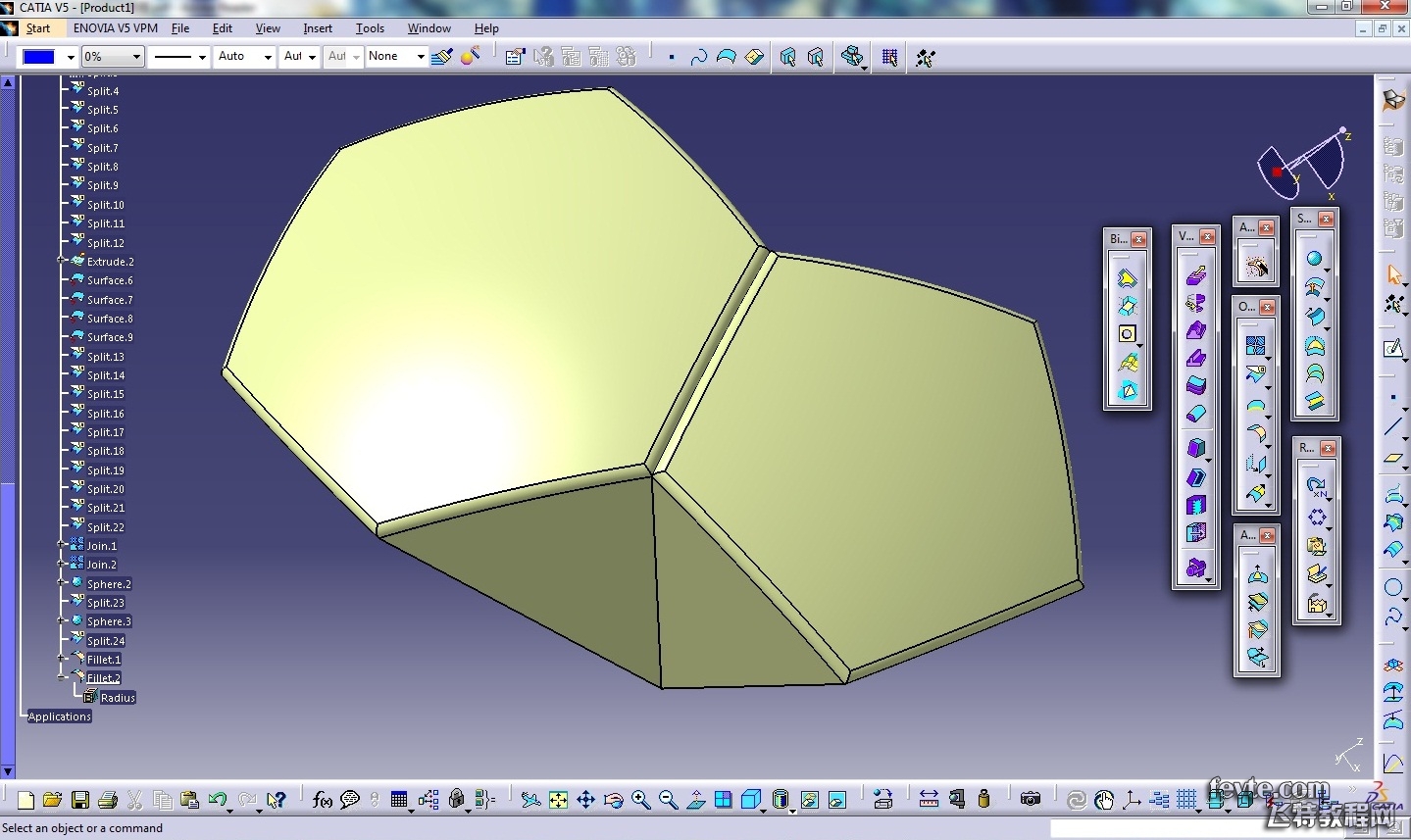
Task: Click the tree scrollbar down arrow
Action: 8,771
